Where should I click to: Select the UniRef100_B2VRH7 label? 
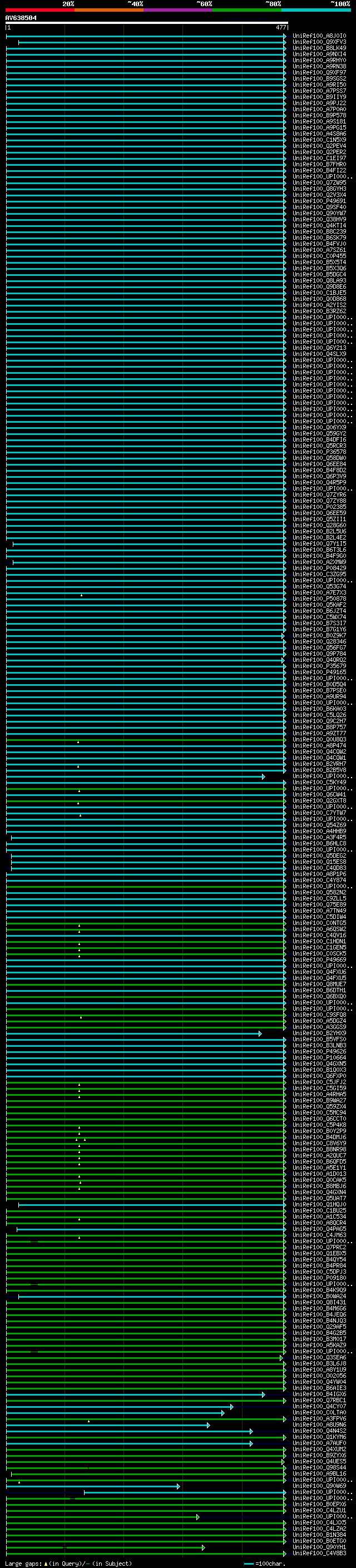pyautogui.click(x=319, y=764)
